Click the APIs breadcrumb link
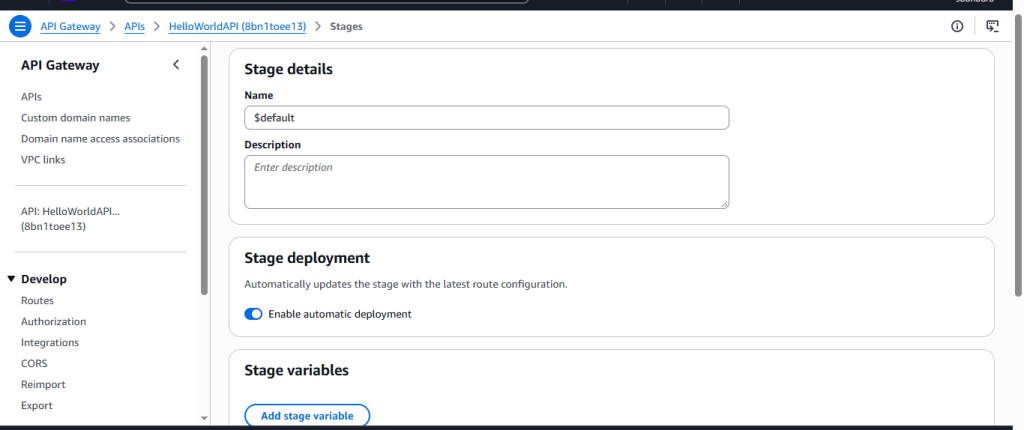This screenshot has height=430, width=1024. 135,27
